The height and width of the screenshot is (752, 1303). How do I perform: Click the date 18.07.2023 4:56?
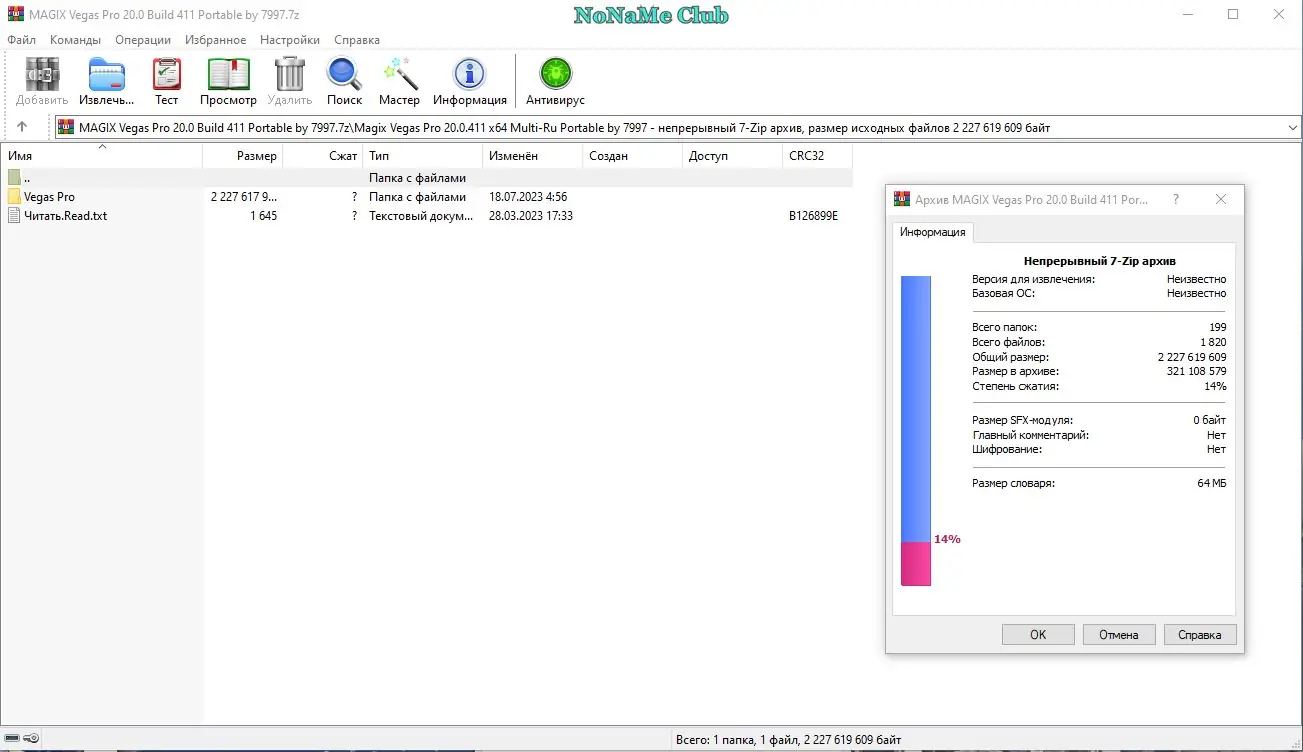click(528, 197)
